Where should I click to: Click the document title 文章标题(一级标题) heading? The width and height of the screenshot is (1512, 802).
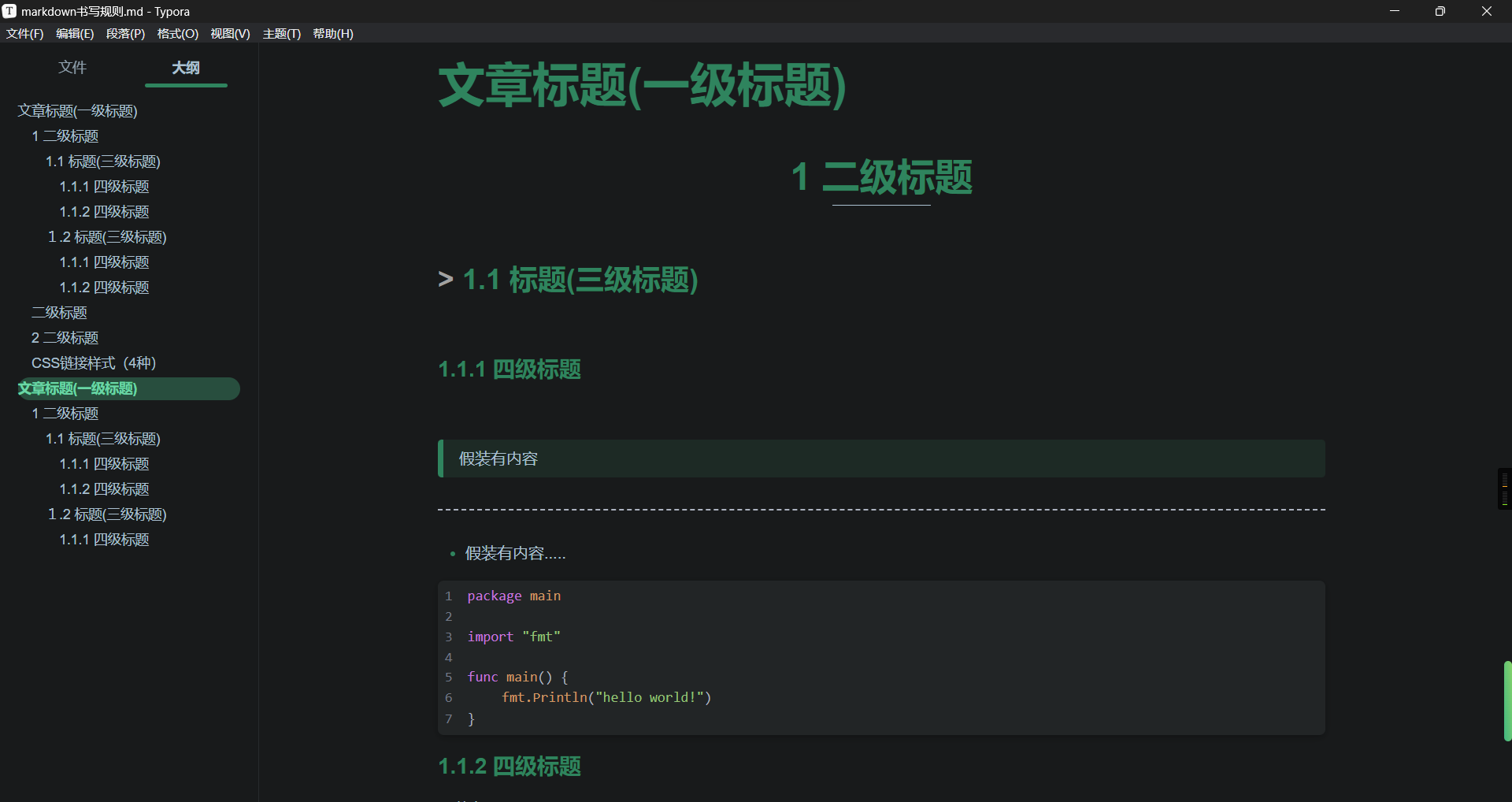tap(642, 85)
